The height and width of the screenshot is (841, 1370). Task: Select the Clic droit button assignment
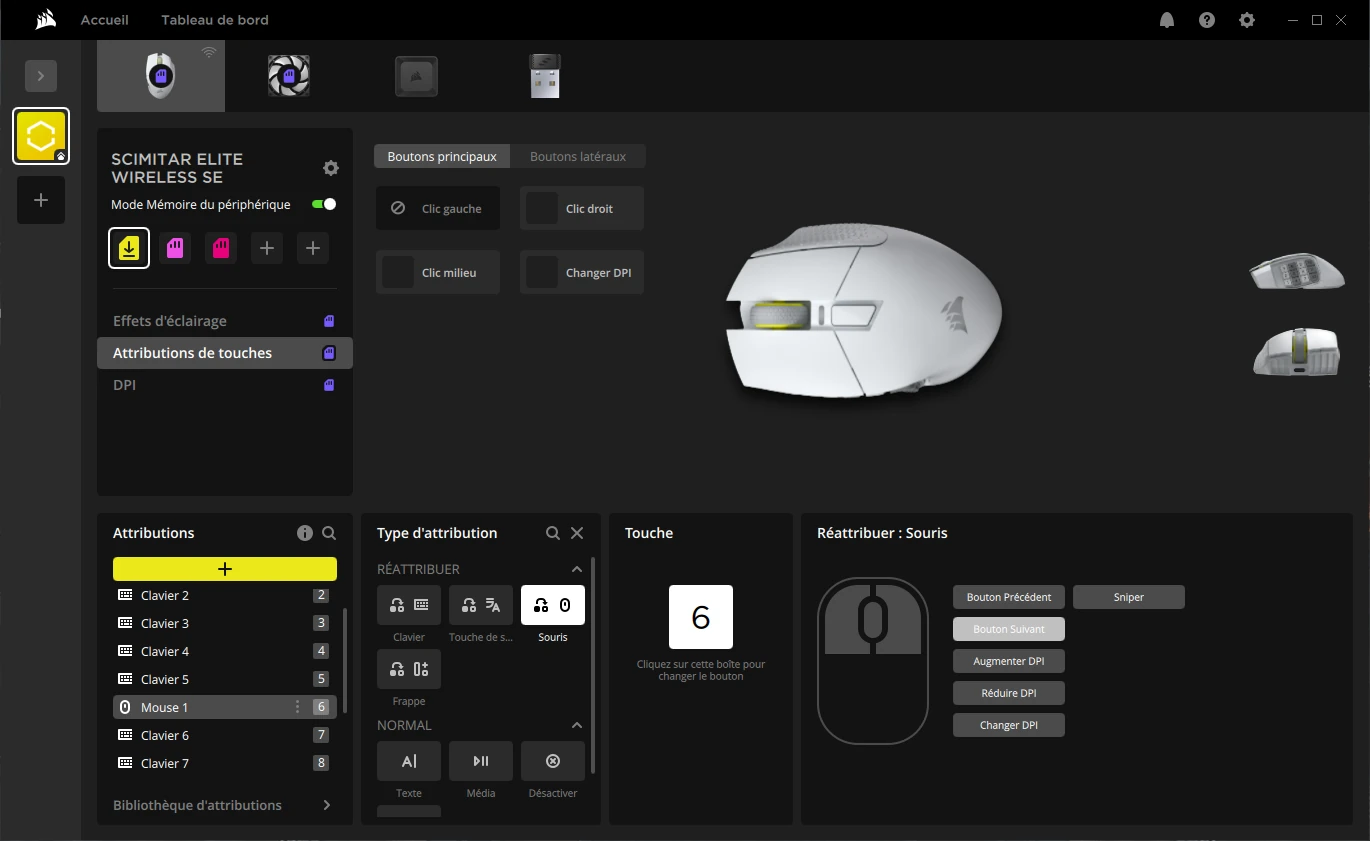tap(582, 208)
